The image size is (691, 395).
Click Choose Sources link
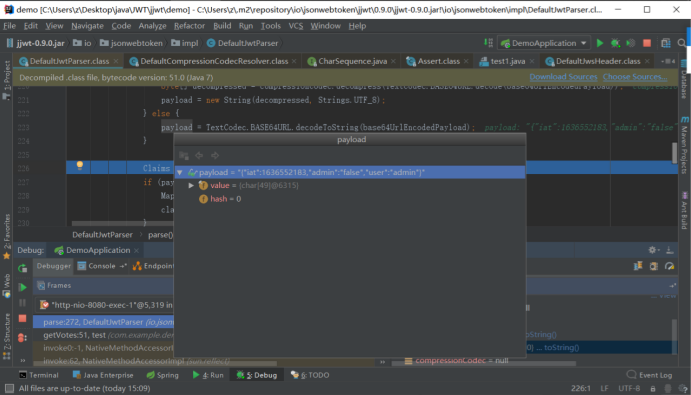(x=635, y=77)
